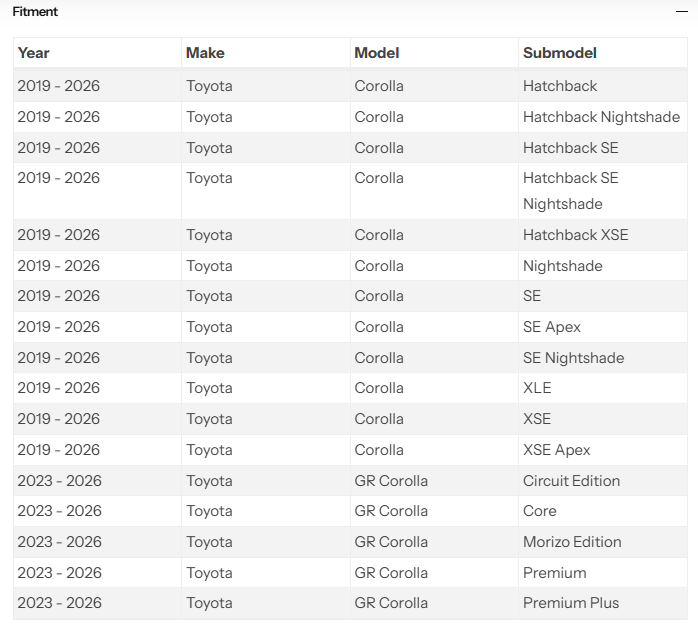Select the Make column header

tap(205, 53)
